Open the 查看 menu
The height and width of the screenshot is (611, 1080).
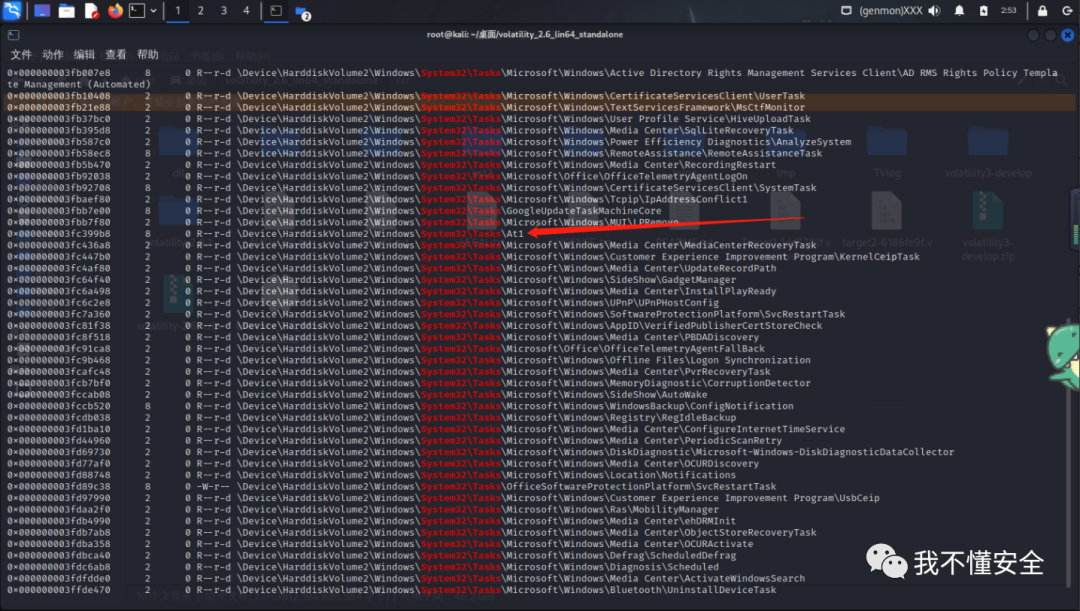coord(116,54)
